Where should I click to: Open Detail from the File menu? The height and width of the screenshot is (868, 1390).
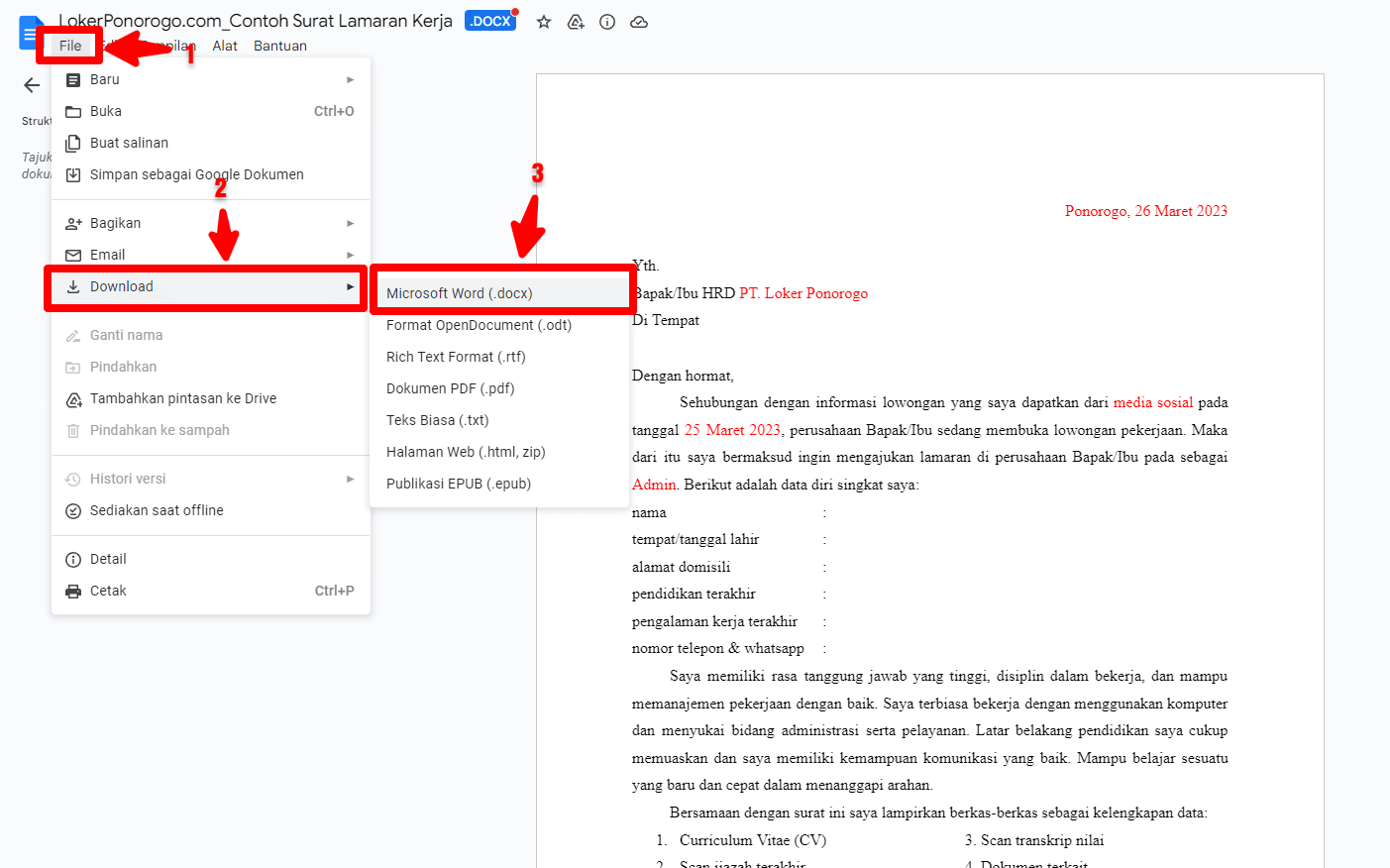point(211,559)
